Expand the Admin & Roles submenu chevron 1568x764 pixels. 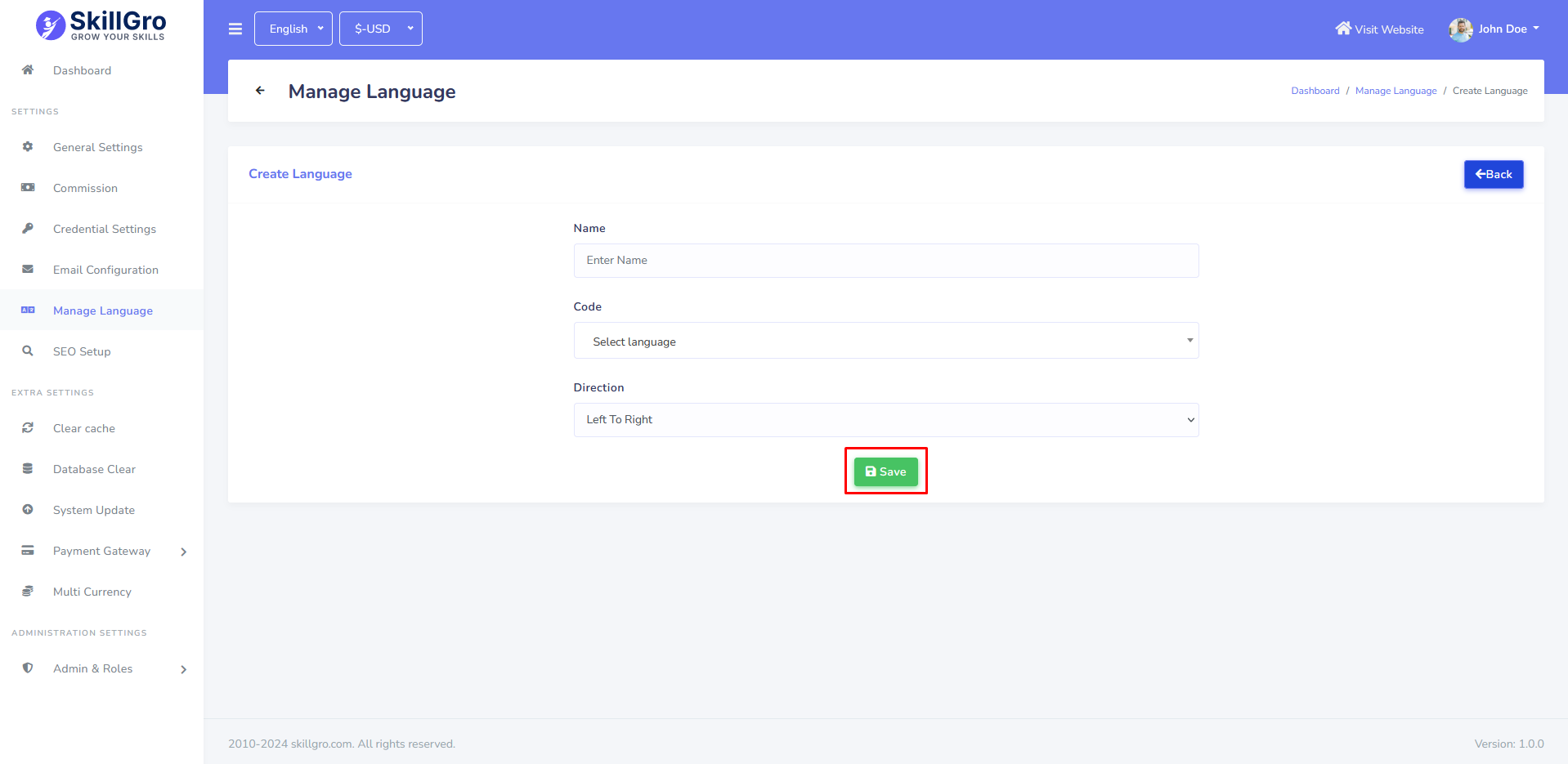pyautogui.click(x=184, y=669)
